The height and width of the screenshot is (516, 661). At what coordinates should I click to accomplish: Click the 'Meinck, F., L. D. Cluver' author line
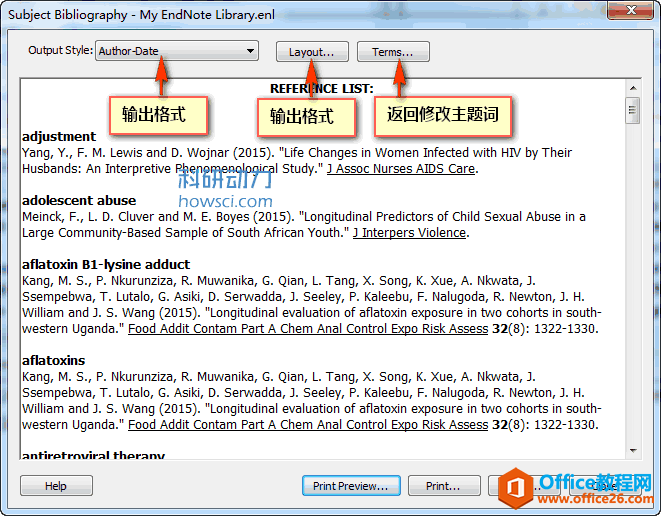click(x=304, y=217)
